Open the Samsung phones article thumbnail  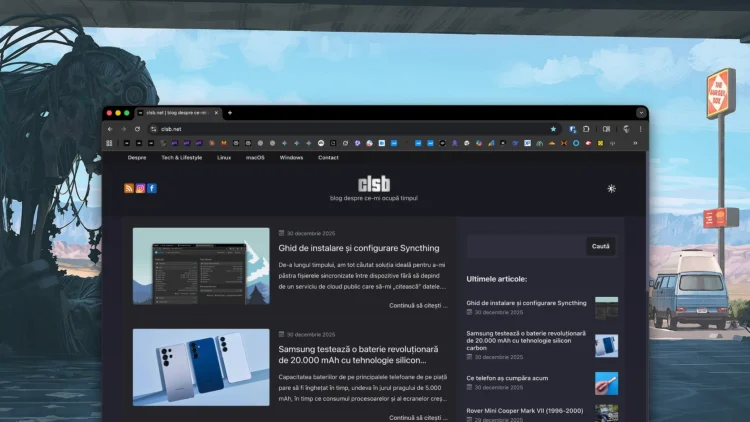[x=201, y=367]
